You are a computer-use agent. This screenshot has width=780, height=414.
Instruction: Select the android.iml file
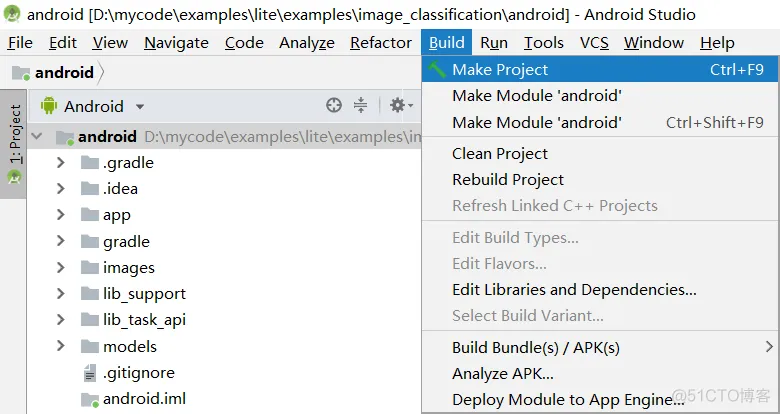(x=144, y=399)
